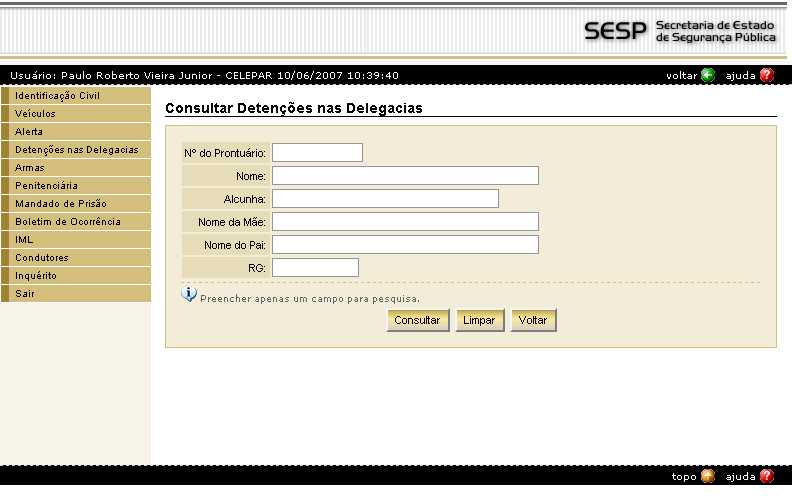Open Identificação Civil menu item

click(57, 96)
